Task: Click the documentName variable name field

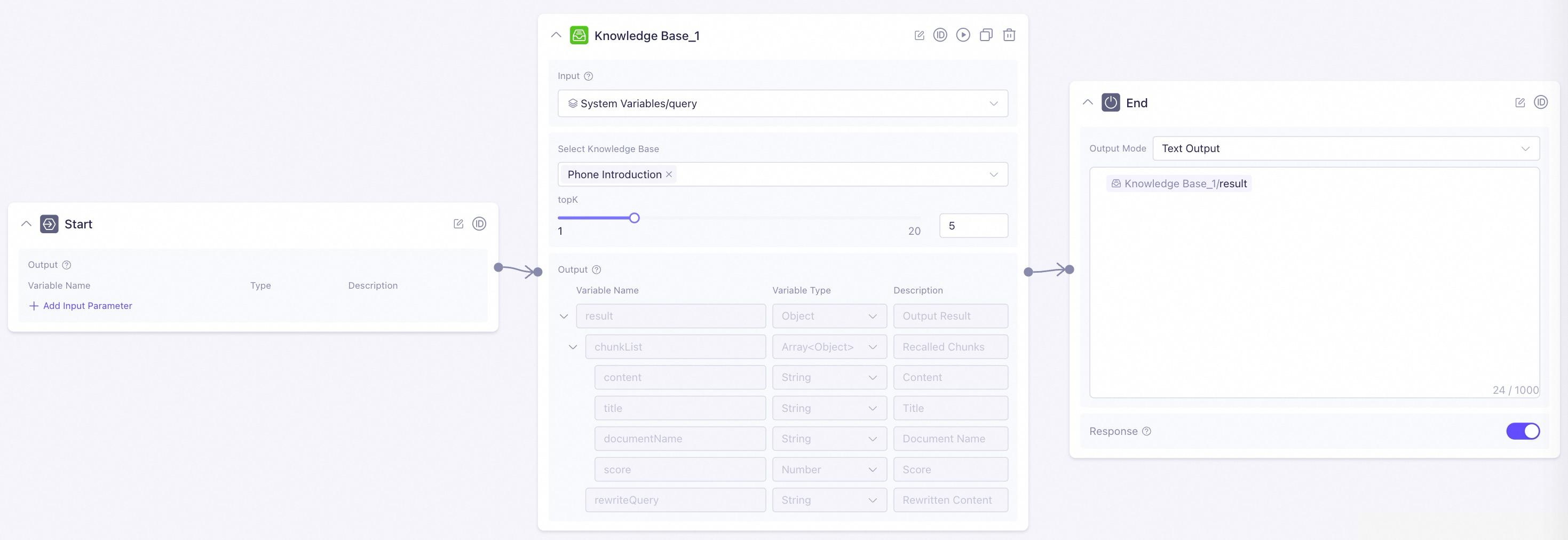Action: click(680, 438)
